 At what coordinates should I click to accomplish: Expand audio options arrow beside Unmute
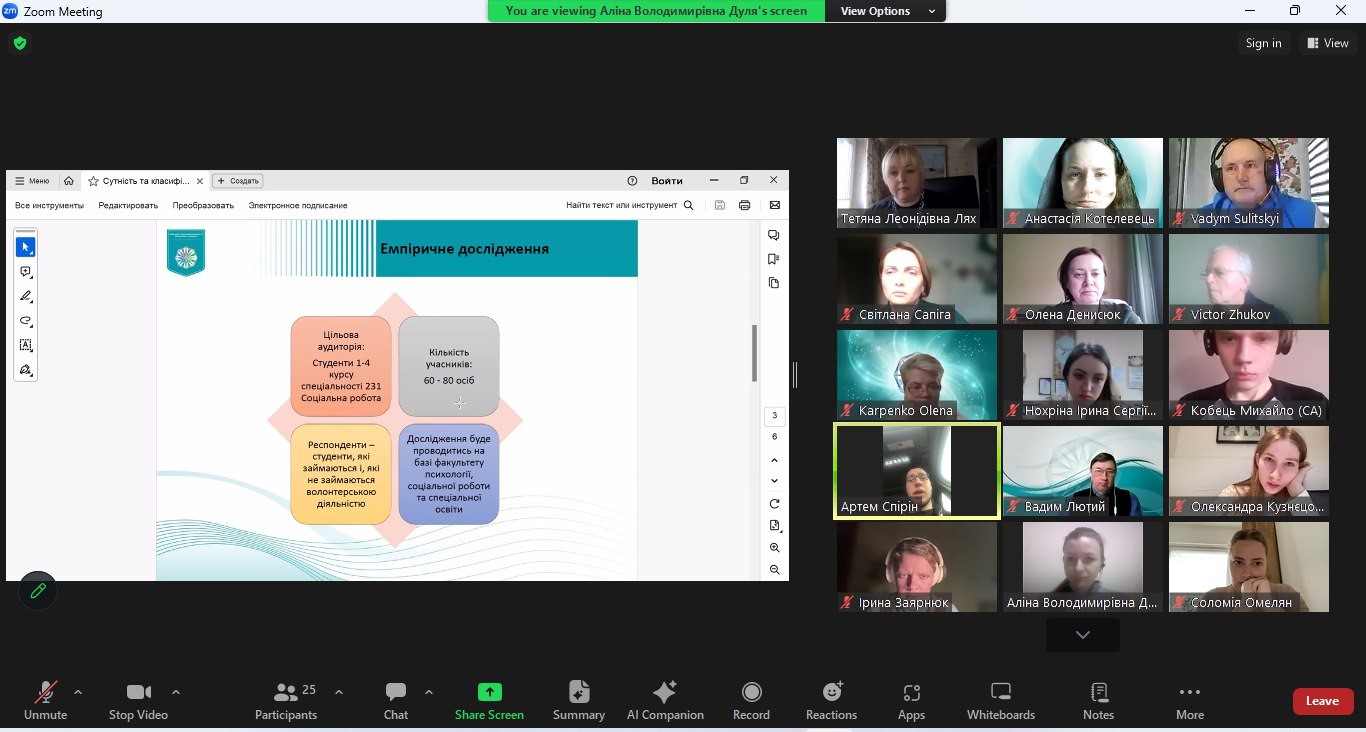coord(78,692)
